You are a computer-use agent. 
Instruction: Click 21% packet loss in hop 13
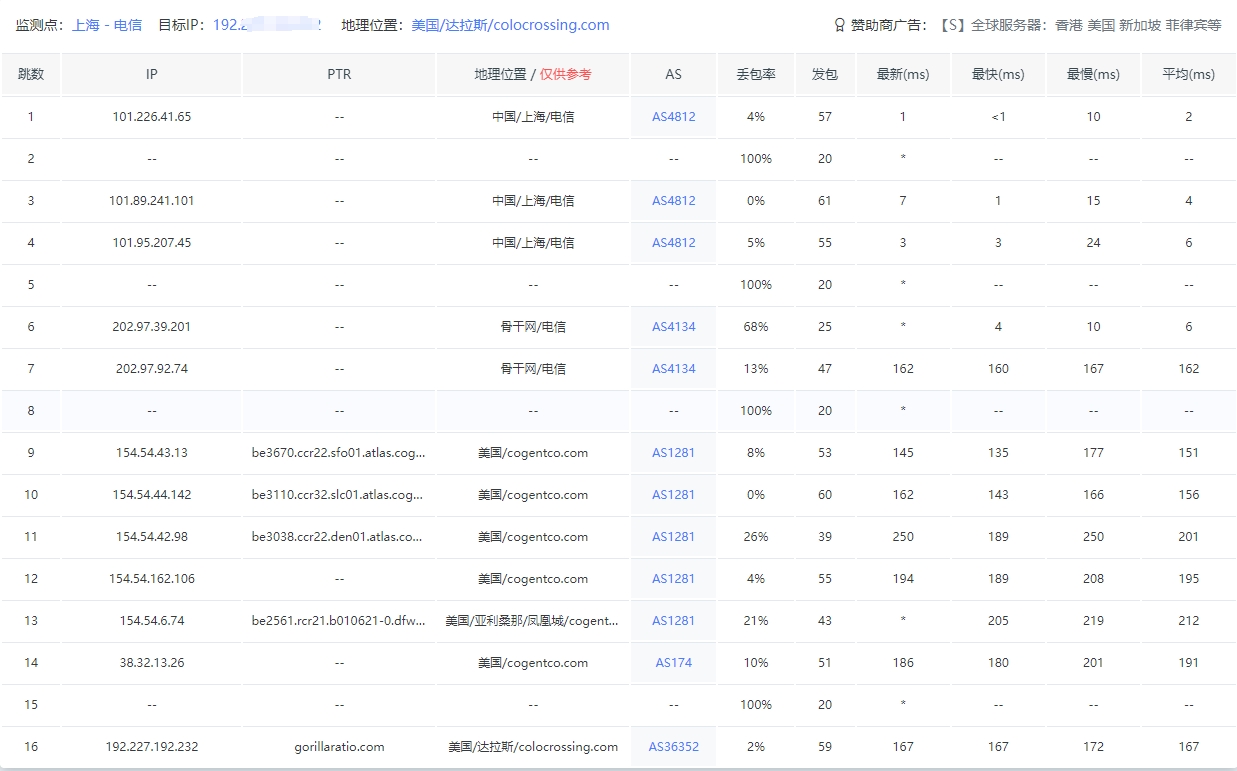pos(756,621)
